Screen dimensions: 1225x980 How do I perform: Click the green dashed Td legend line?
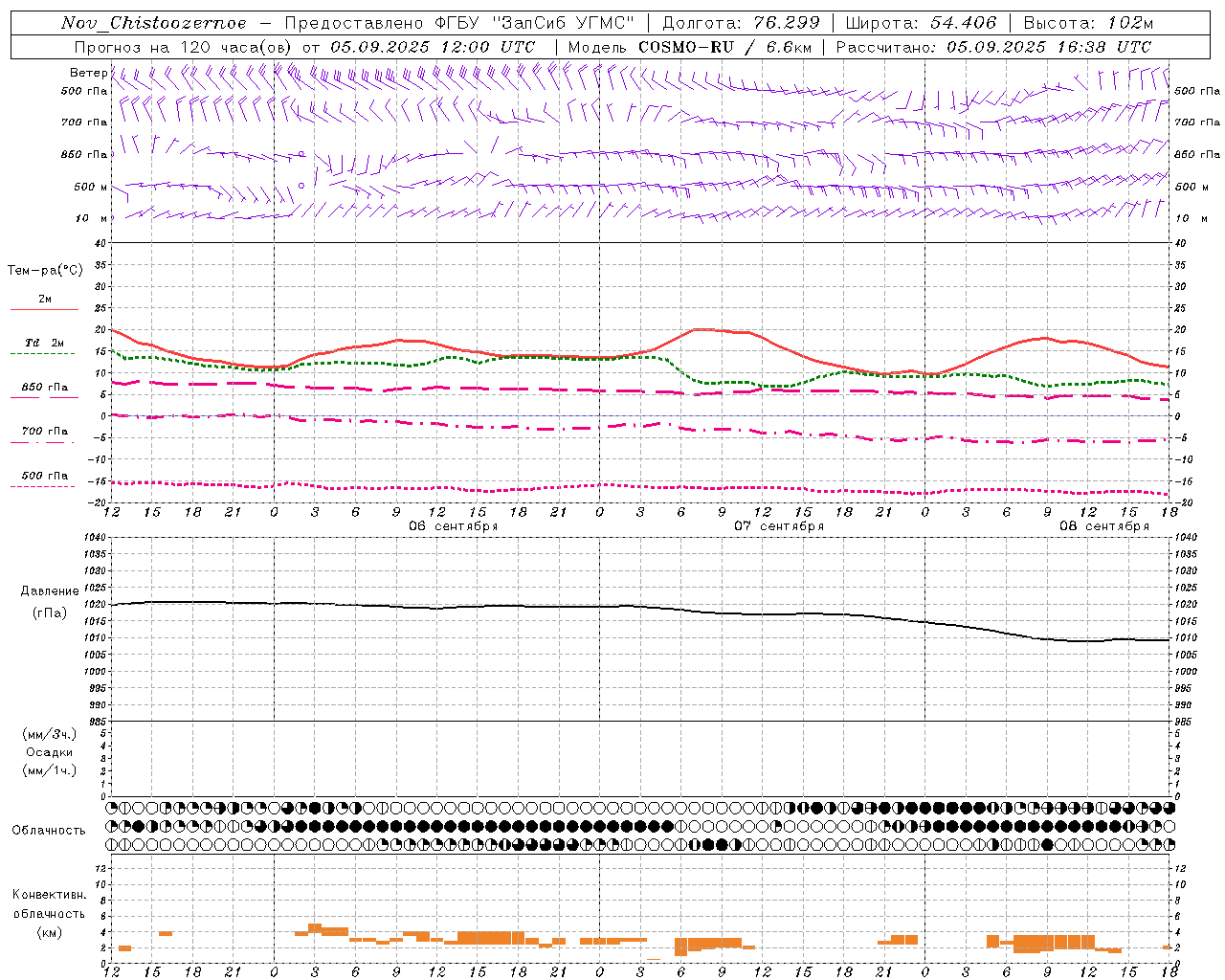[x=44, y=354]
